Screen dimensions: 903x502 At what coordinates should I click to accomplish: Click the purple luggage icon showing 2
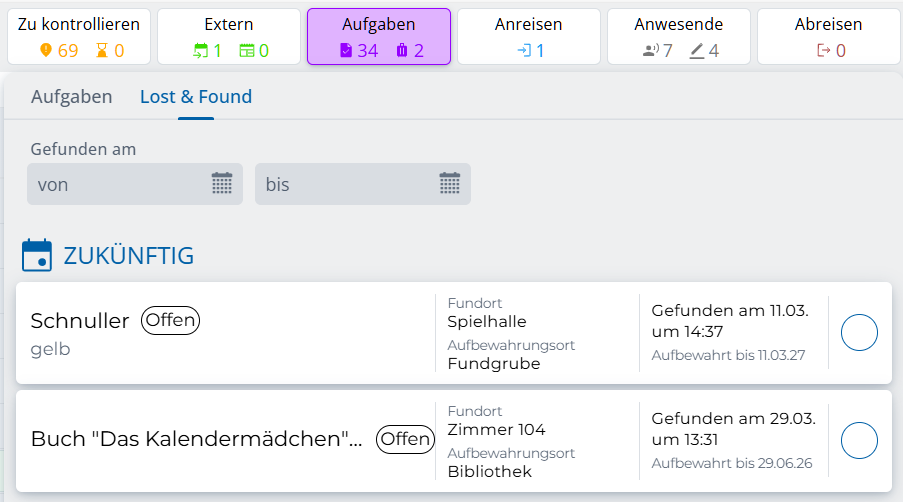[x=402, y=50]
